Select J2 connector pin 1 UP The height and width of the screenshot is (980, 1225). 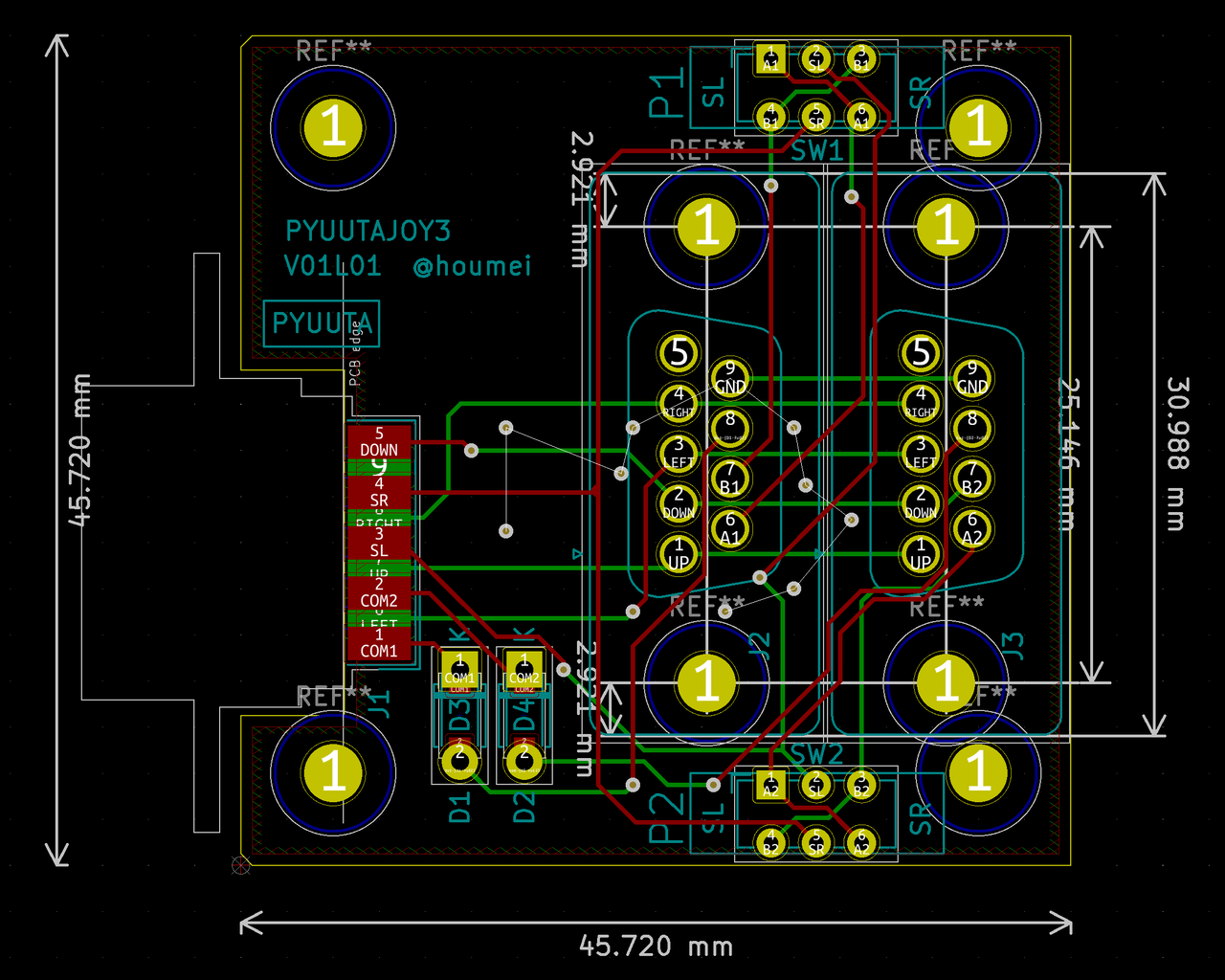679,553
